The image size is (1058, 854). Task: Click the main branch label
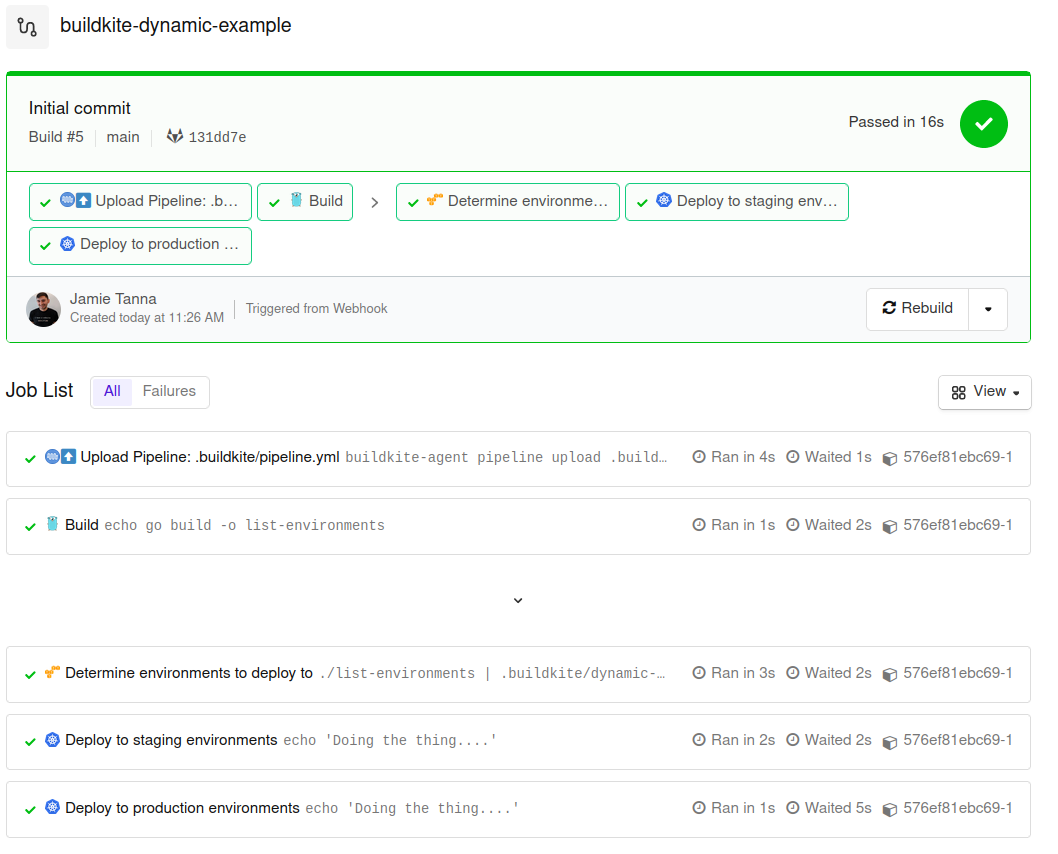coord(123,137)
